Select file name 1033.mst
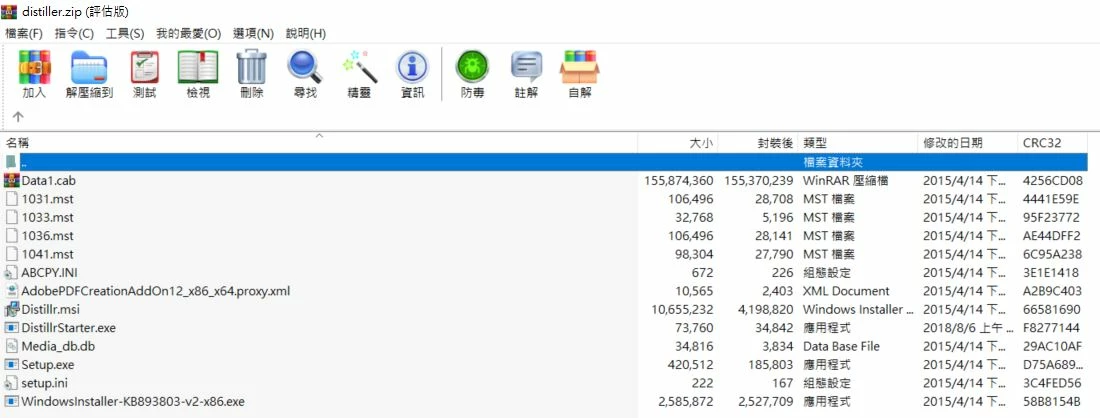This screenshot has width=1100, height=418. (48, 217)
